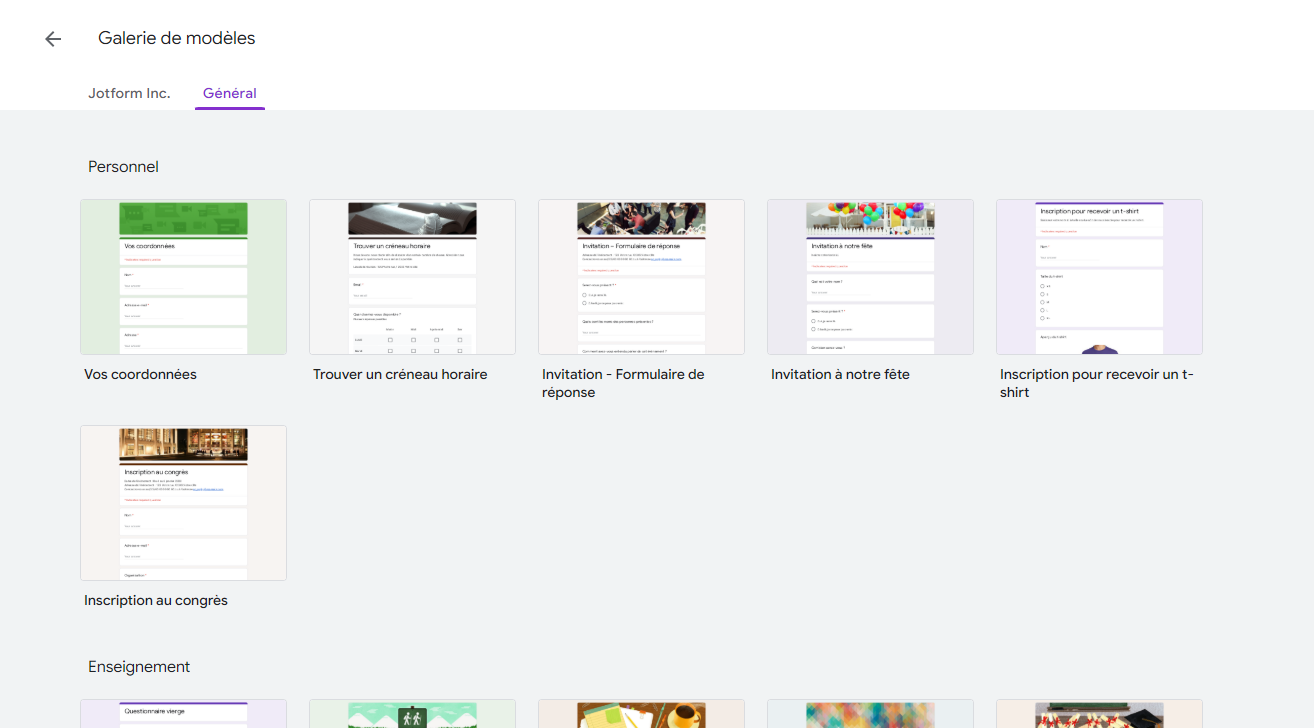This screenshot has height=728, width=1314.
Task: Click the "Galerie de modèles" page title
Action: [x=177, y=38]
